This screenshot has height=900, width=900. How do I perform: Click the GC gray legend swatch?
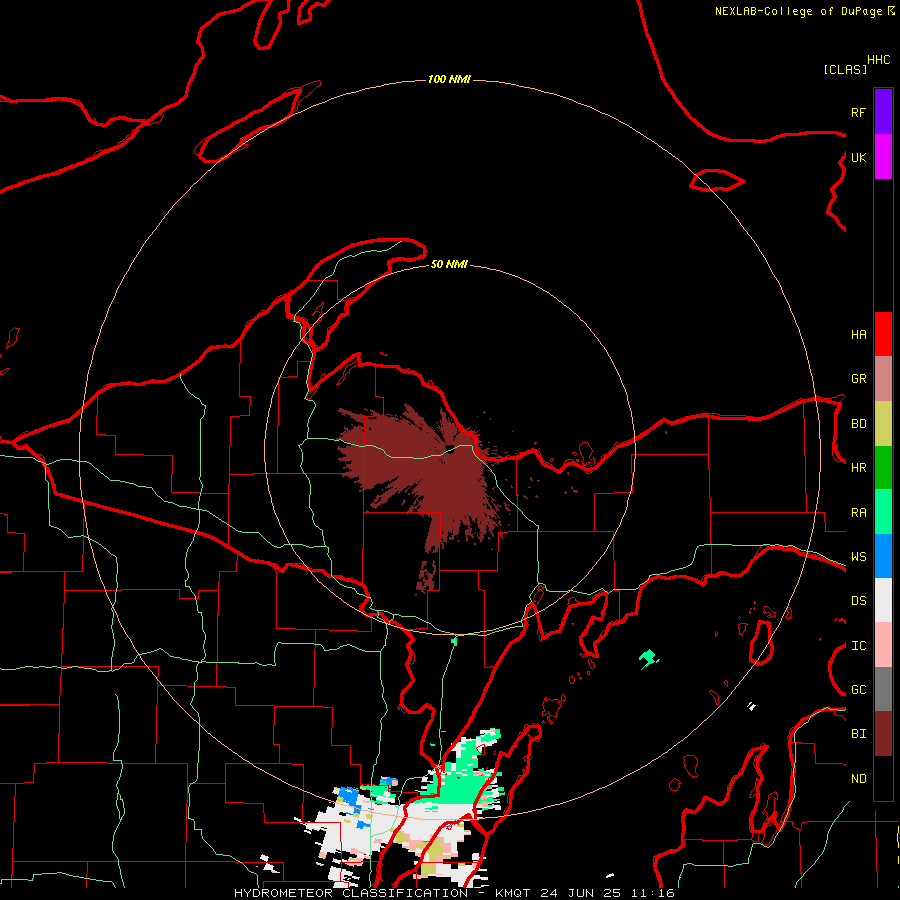(883, 689)
